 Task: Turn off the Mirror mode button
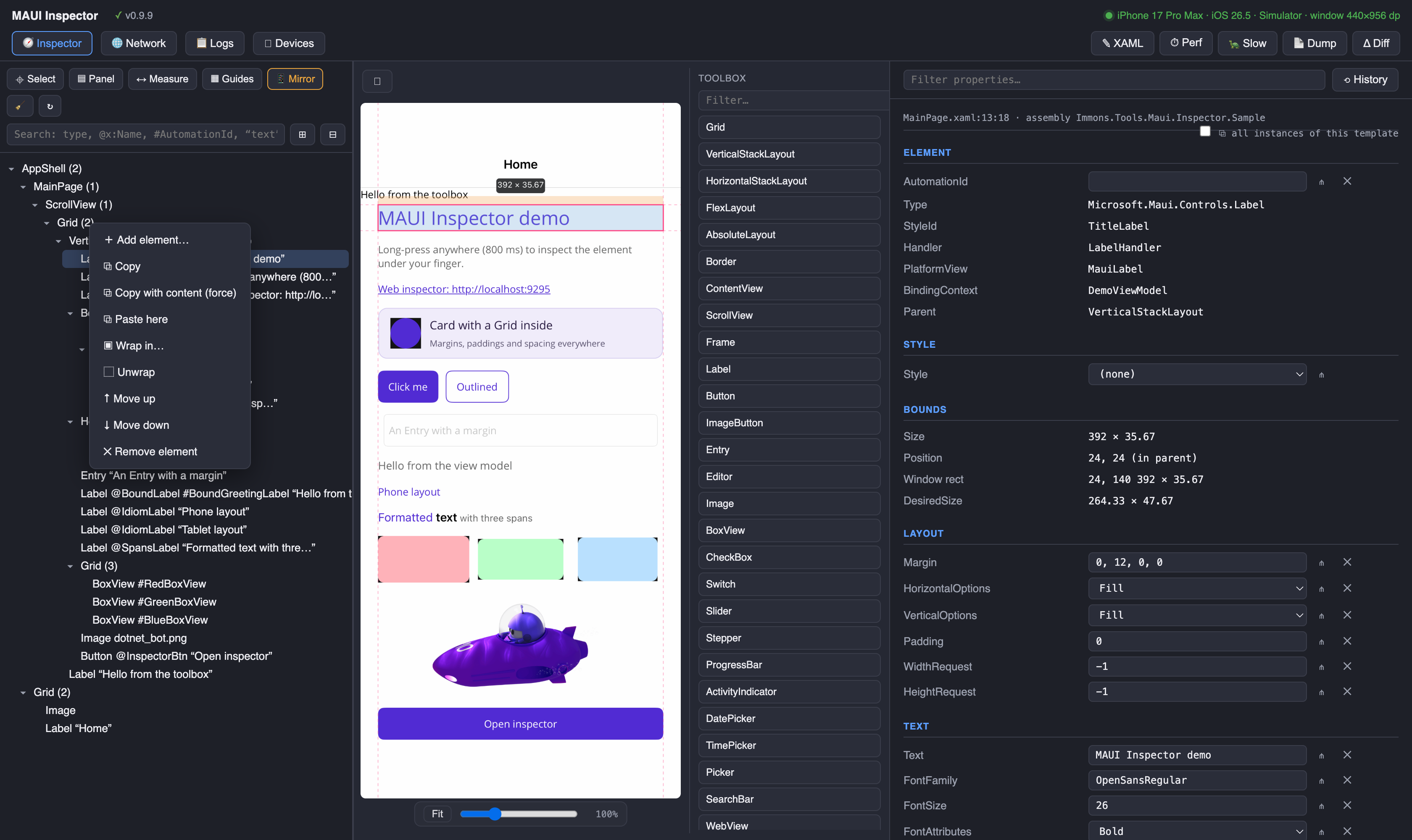coord(295,79)
